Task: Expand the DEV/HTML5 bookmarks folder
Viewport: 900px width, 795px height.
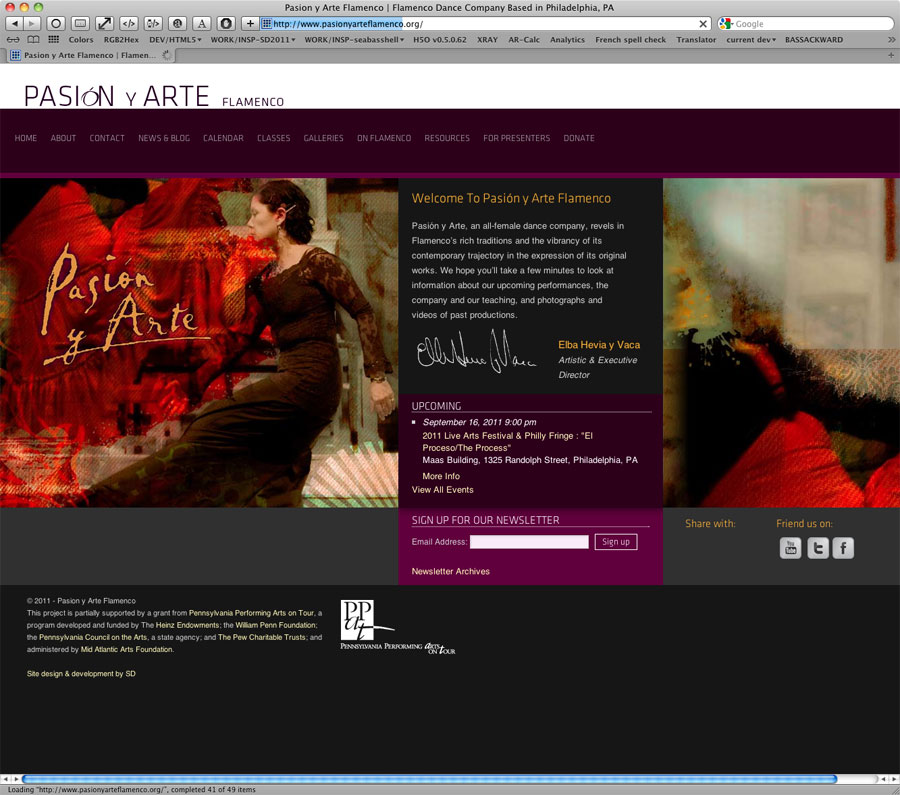Action: tap(175, 40)
